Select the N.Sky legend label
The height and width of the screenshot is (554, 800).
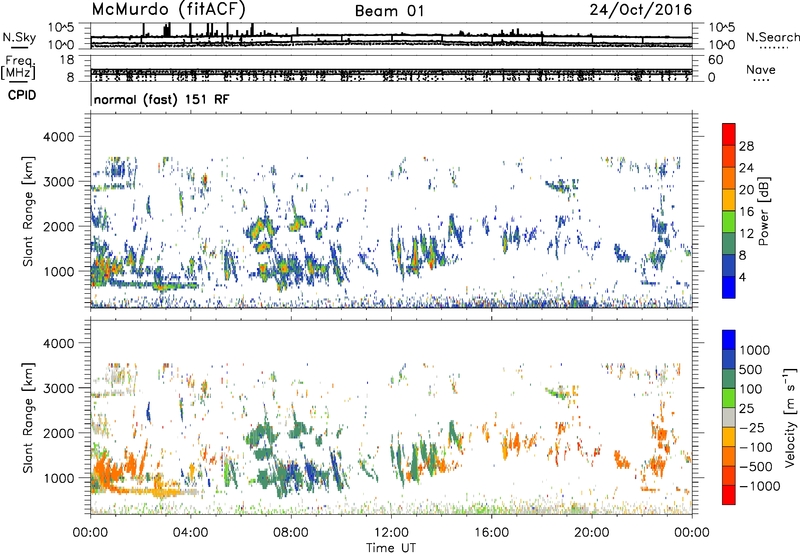click(19, 37)
